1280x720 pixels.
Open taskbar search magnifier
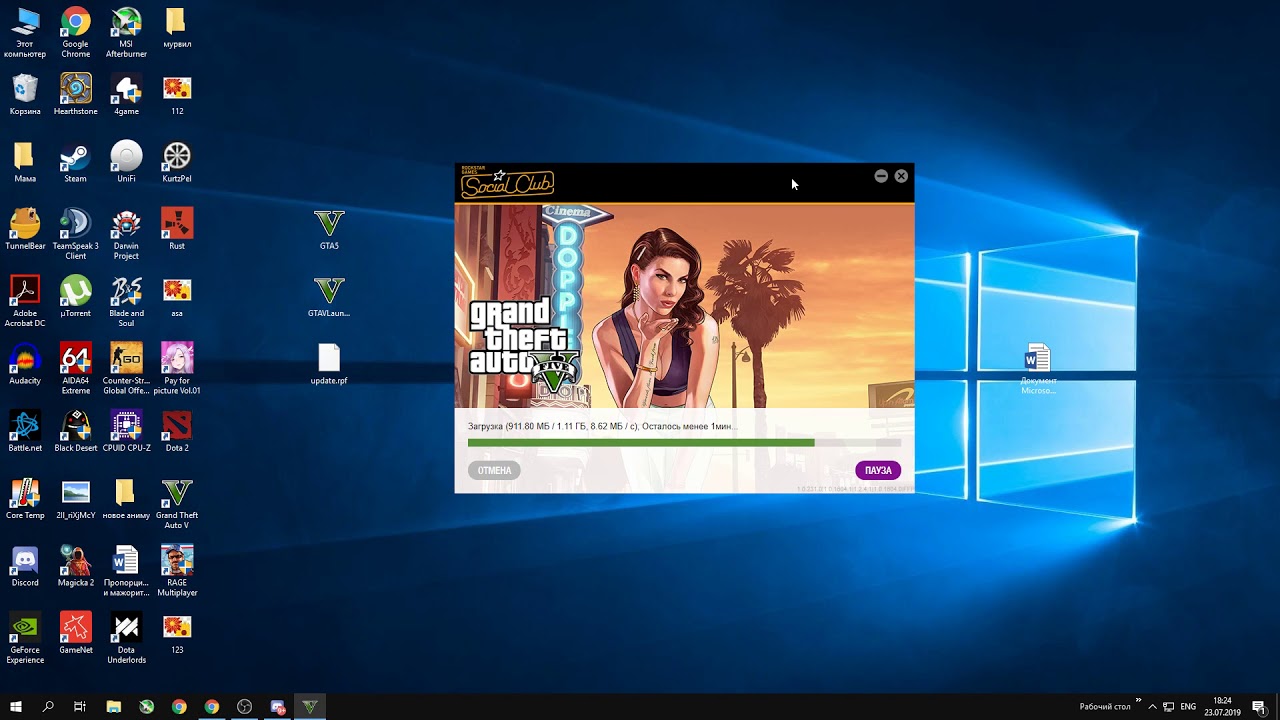tap(48, 707)
